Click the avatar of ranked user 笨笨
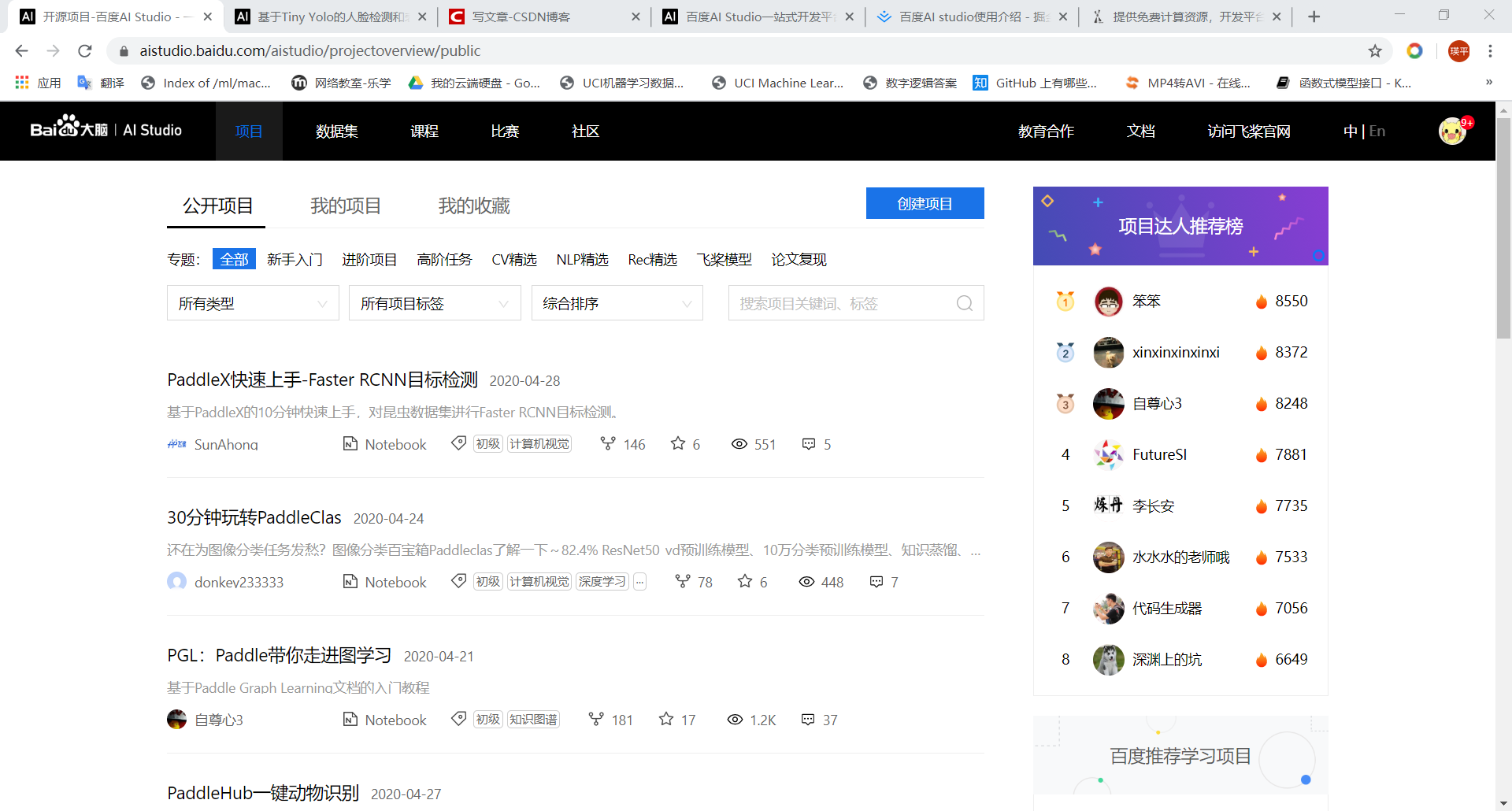The width and height of the screenshot is (1512, 811). click(1109, 302)
